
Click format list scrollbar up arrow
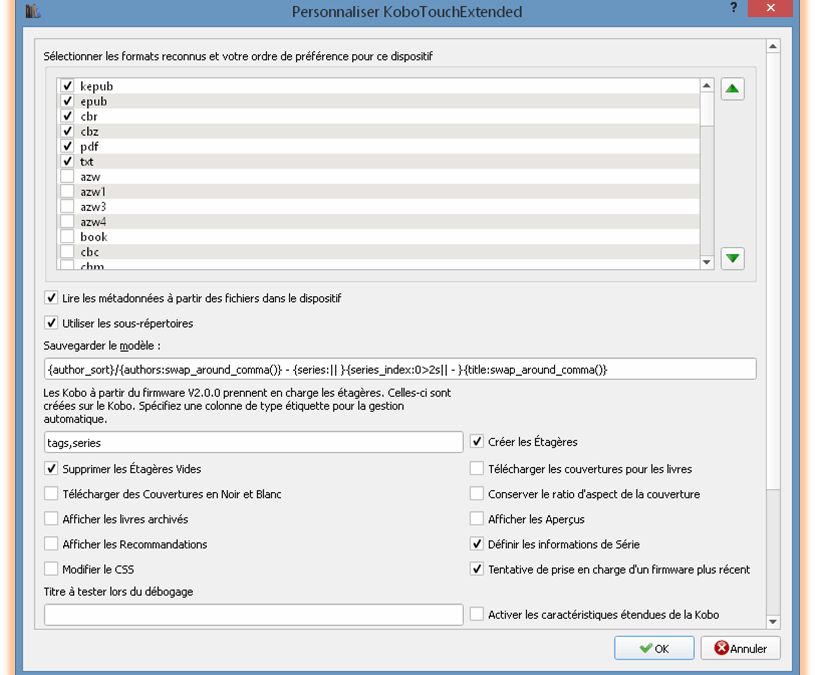click(x=706, y=85)
